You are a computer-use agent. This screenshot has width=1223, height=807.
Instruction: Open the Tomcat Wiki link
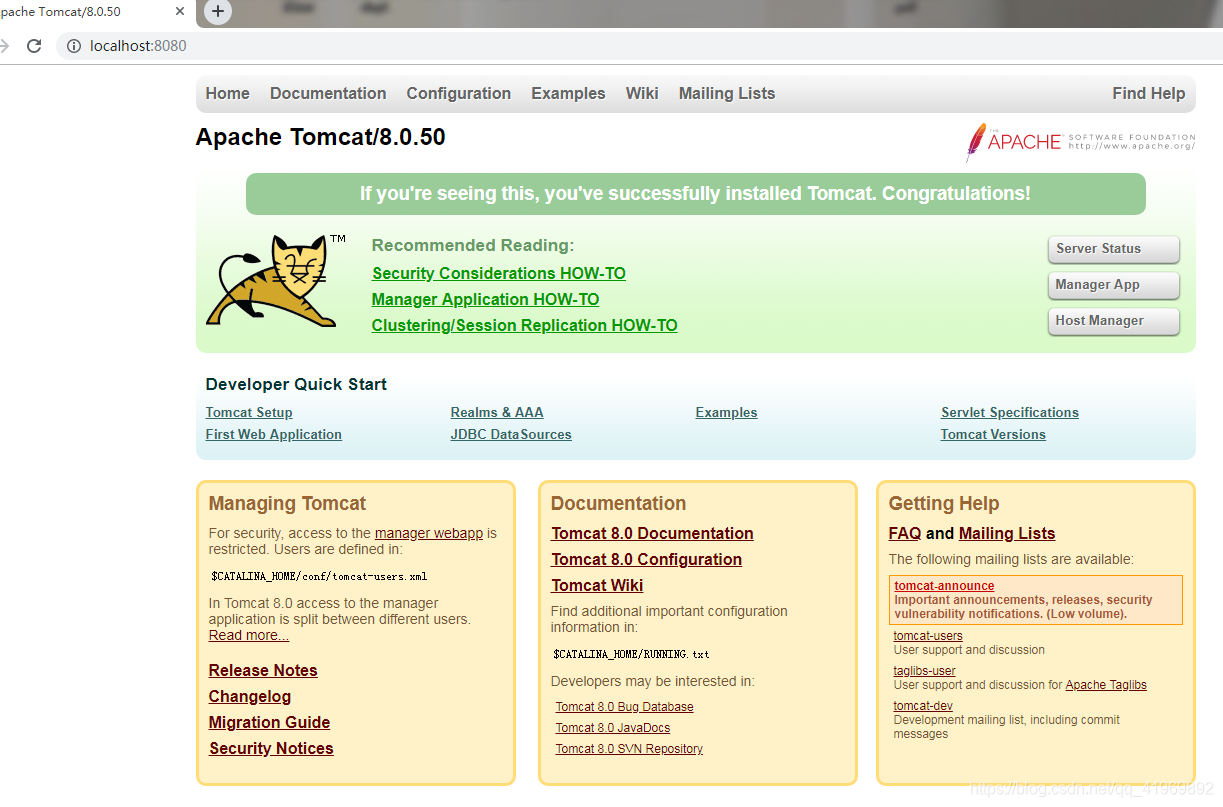(x=597, y=585)
